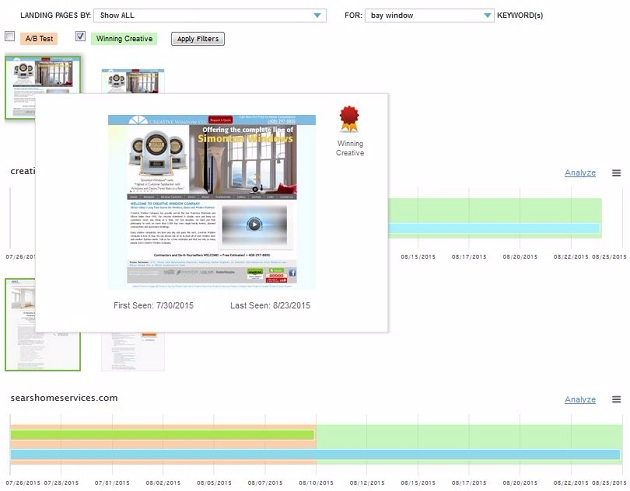Image resolution: width=630 pixels, height=491 pixels.
Task: Click the searshomeservices.com heading
Action: coord(64,398)
